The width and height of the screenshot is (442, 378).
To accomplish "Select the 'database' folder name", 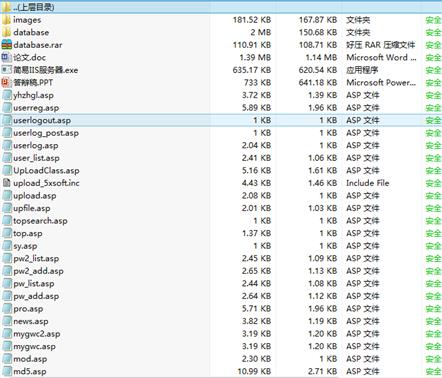I will pos(31,32).
